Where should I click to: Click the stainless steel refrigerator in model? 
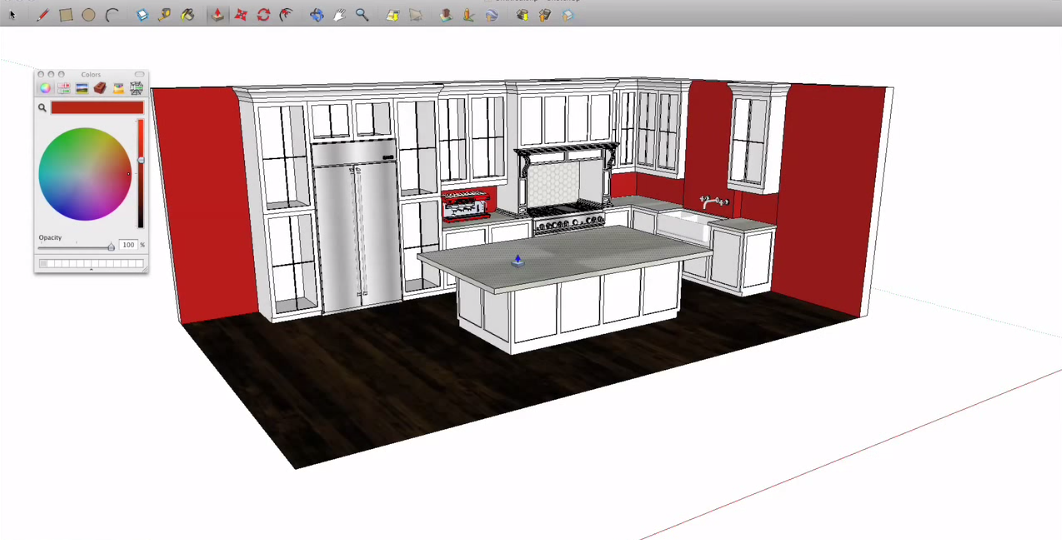pos(356,227)
